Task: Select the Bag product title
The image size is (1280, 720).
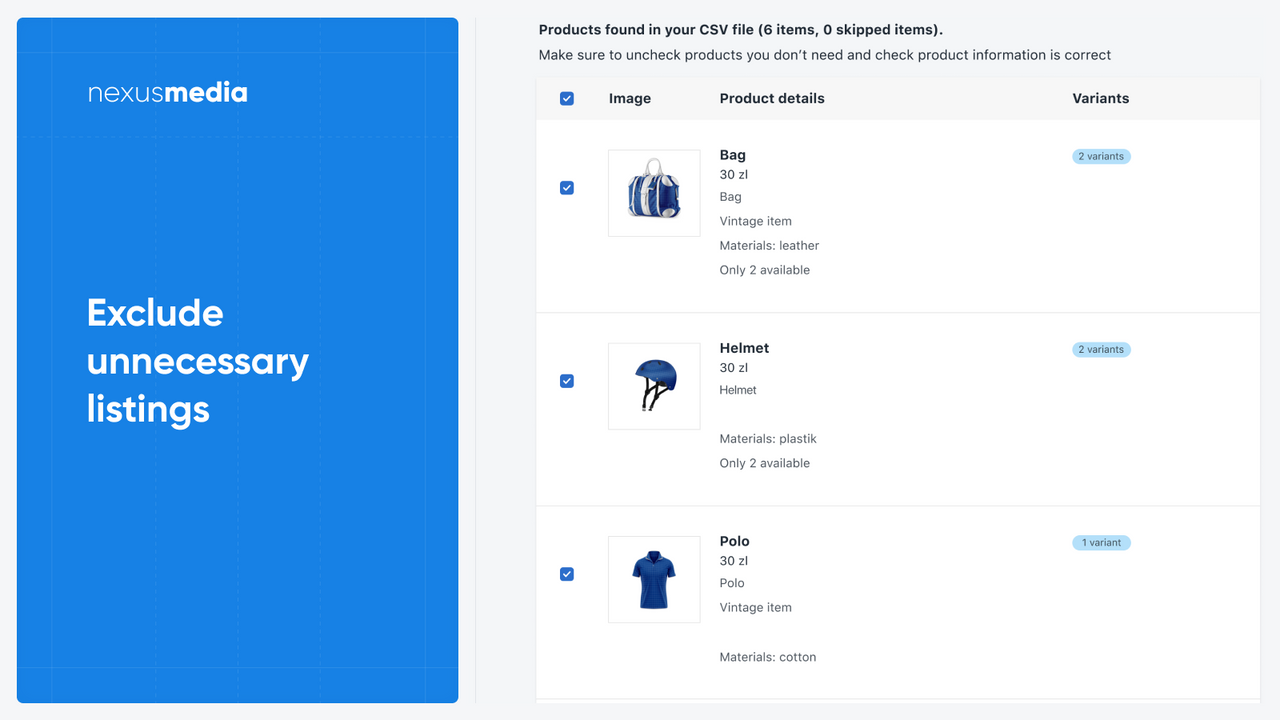Action: (x=732, y=155)
